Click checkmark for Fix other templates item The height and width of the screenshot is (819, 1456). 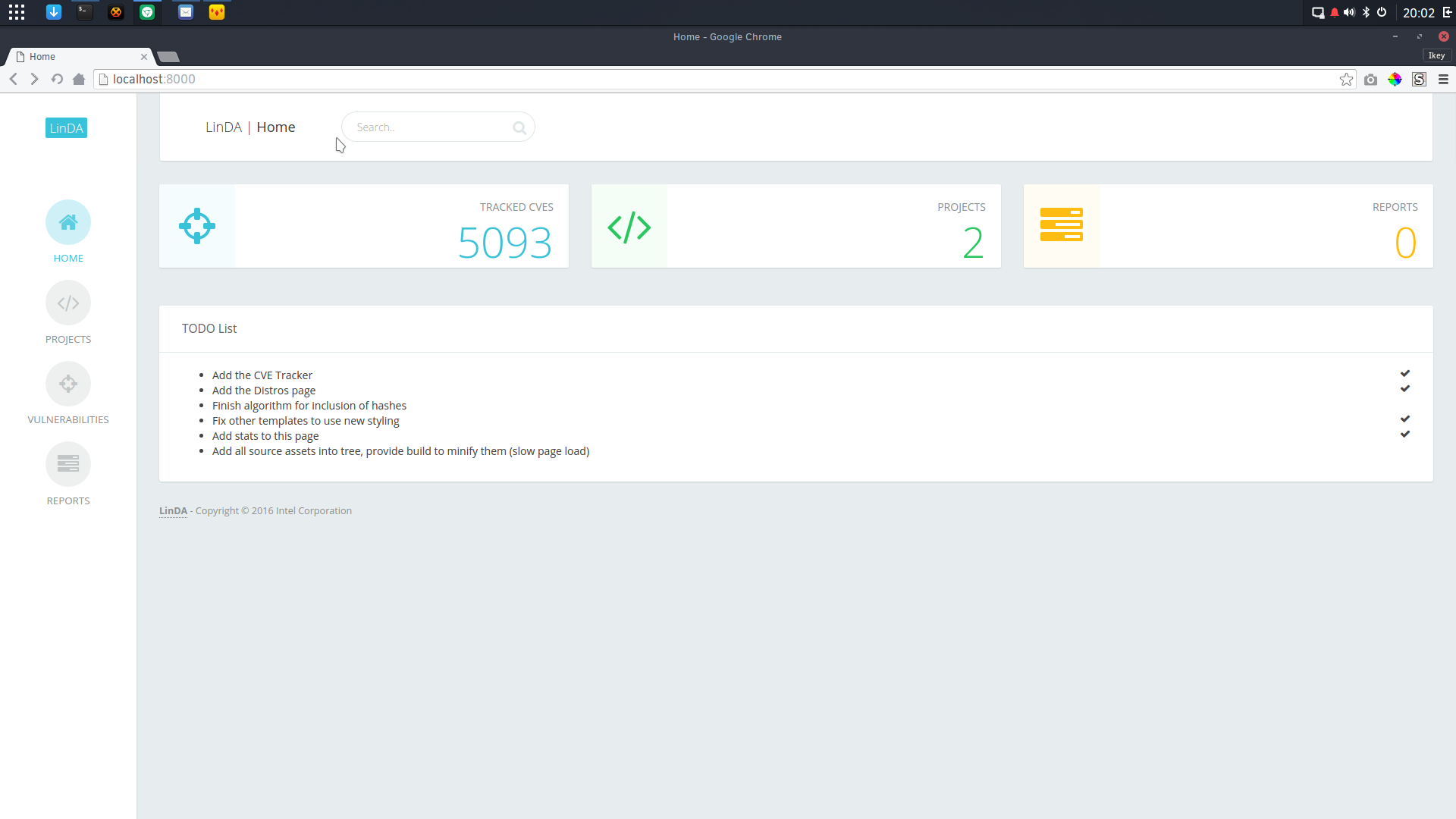(1405, 419)
